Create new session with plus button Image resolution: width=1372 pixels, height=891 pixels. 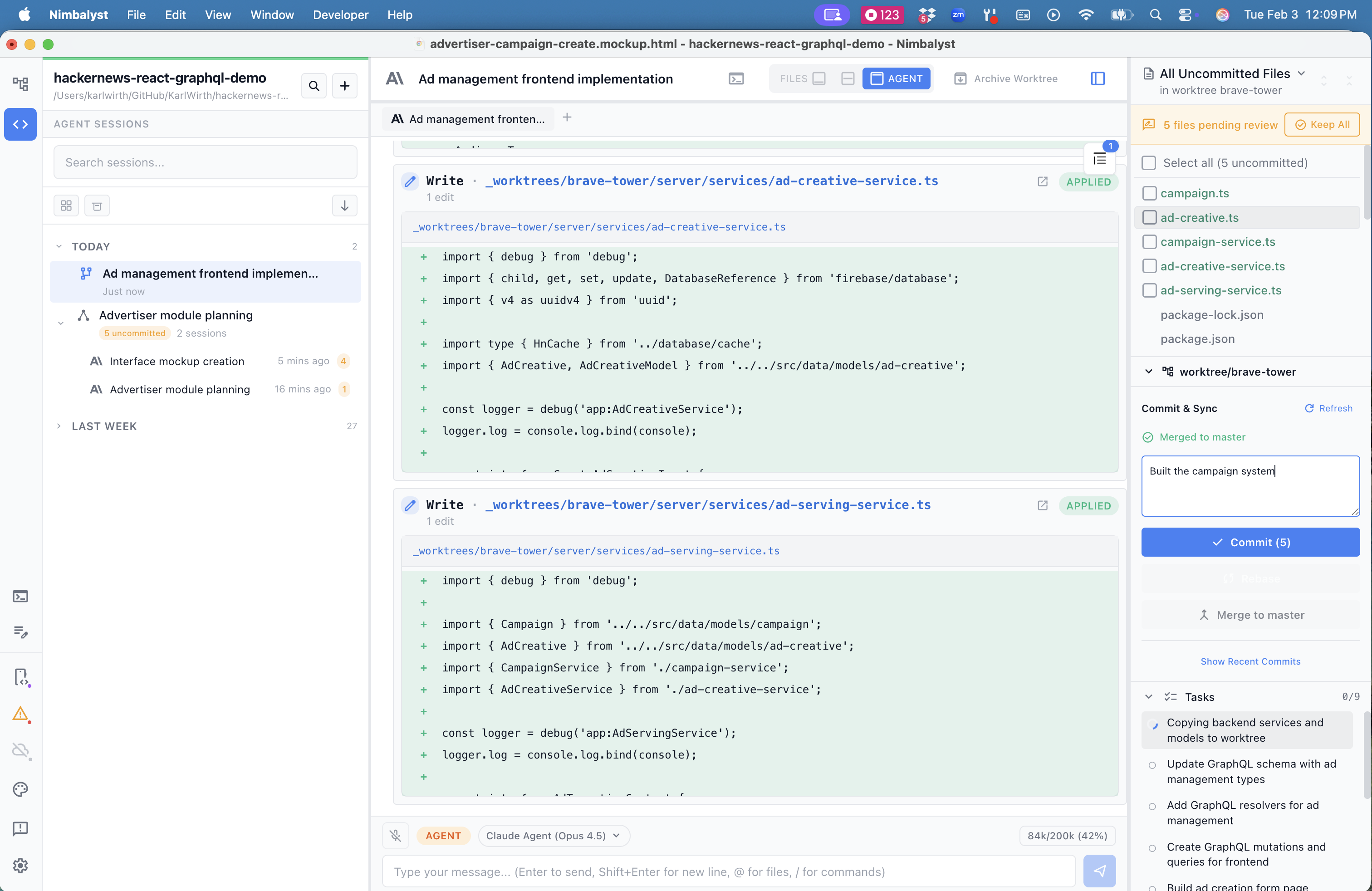click(345, 86)
